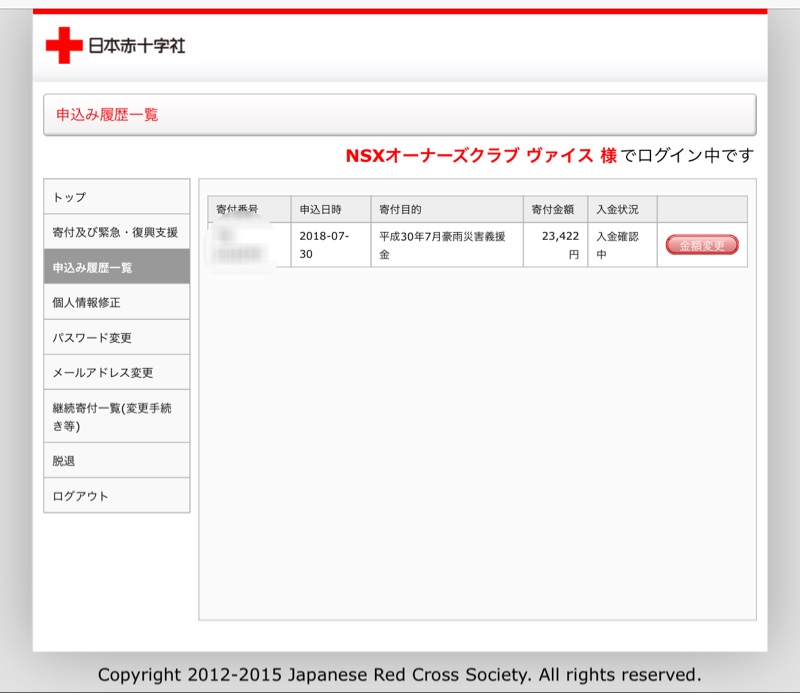Select the amount cell 23,422 円
The height and width of the screenshot is (693, 800).
(555, 245)
